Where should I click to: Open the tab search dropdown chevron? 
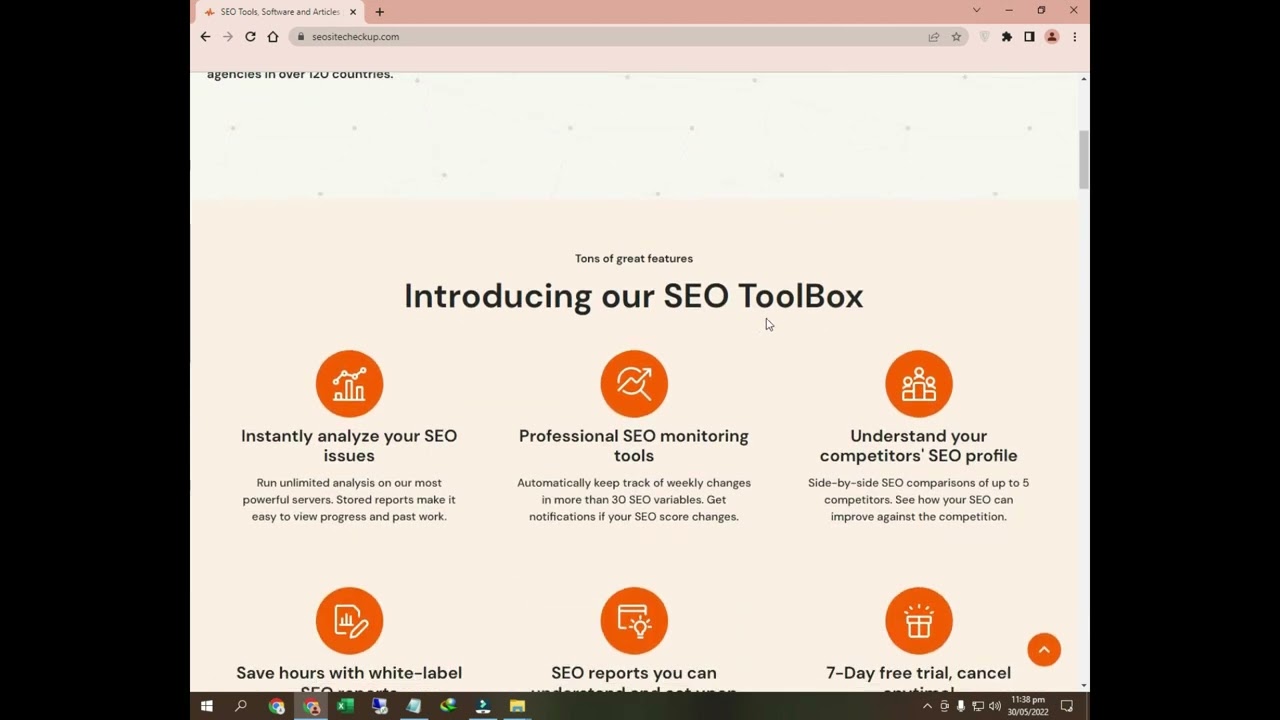(977, 10)
